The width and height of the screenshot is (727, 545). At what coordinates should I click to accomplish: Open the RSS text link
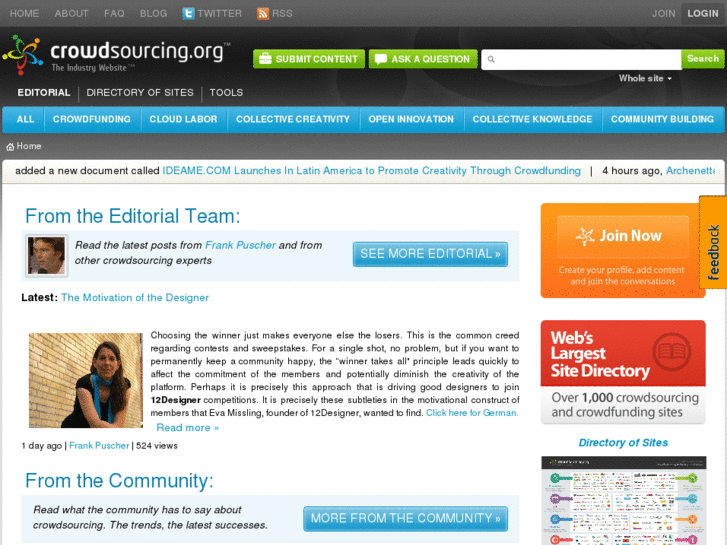click(x=282, y=13)
